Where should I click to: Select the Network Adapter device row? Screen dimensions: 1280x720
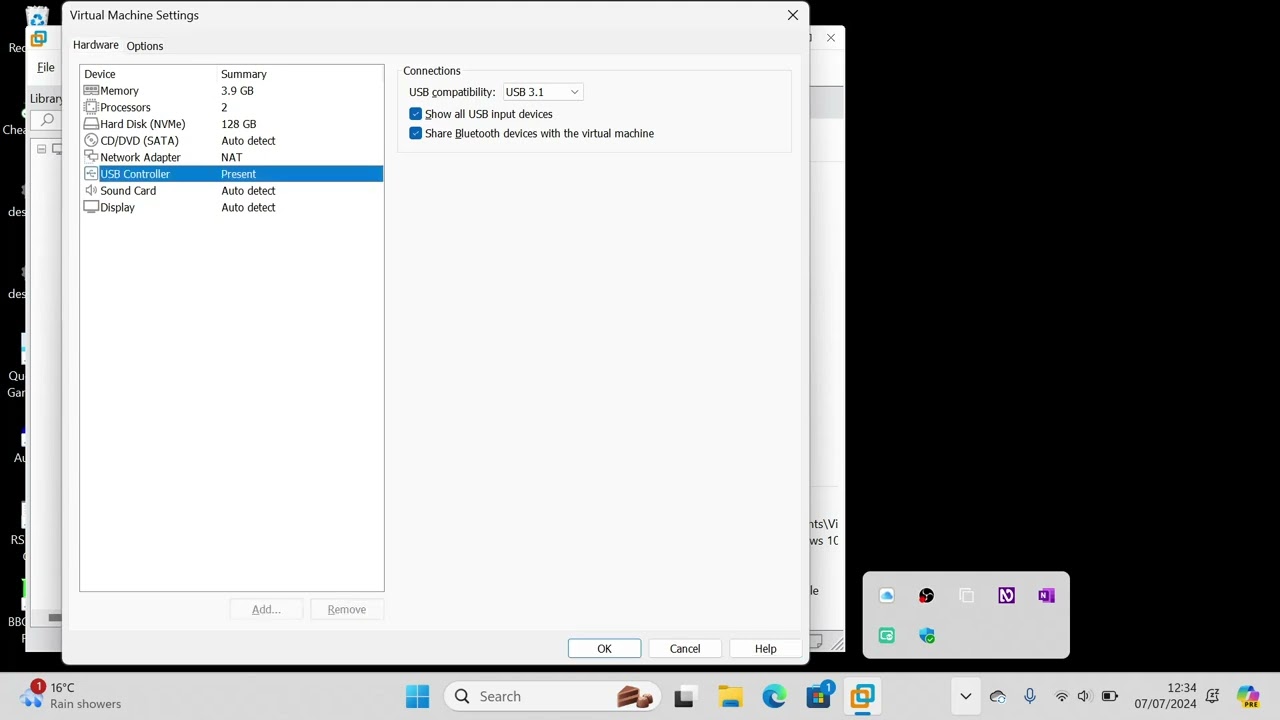pyautogui.click(x=232, y=157)
